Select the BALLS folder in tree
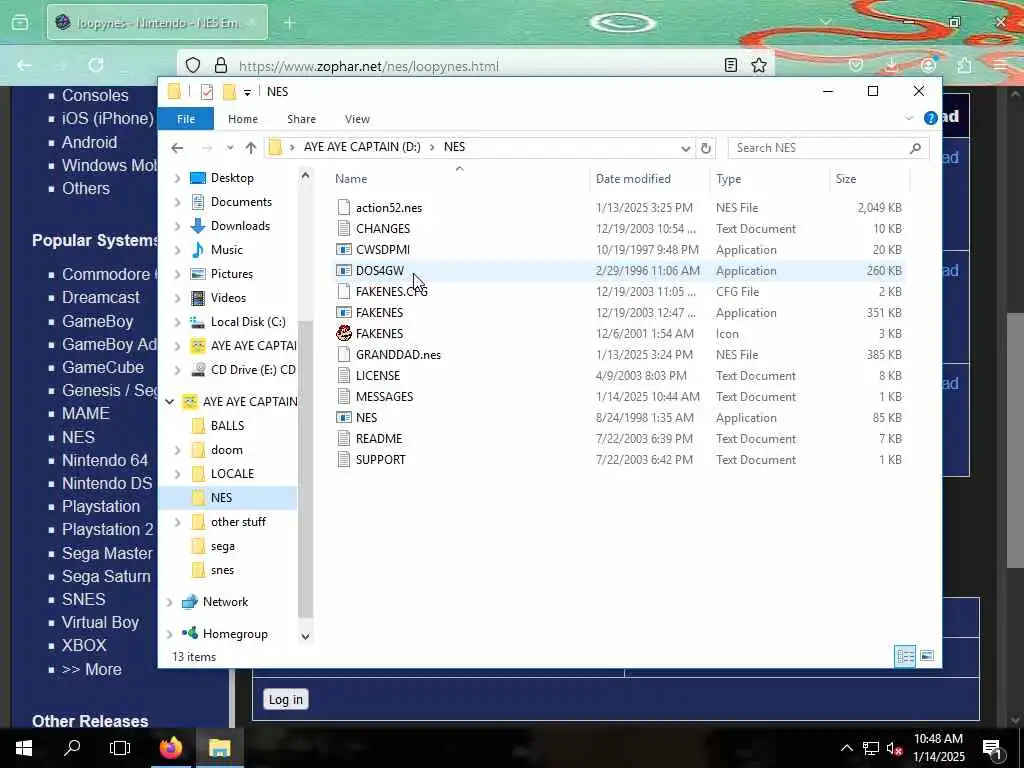 (227, 426)
